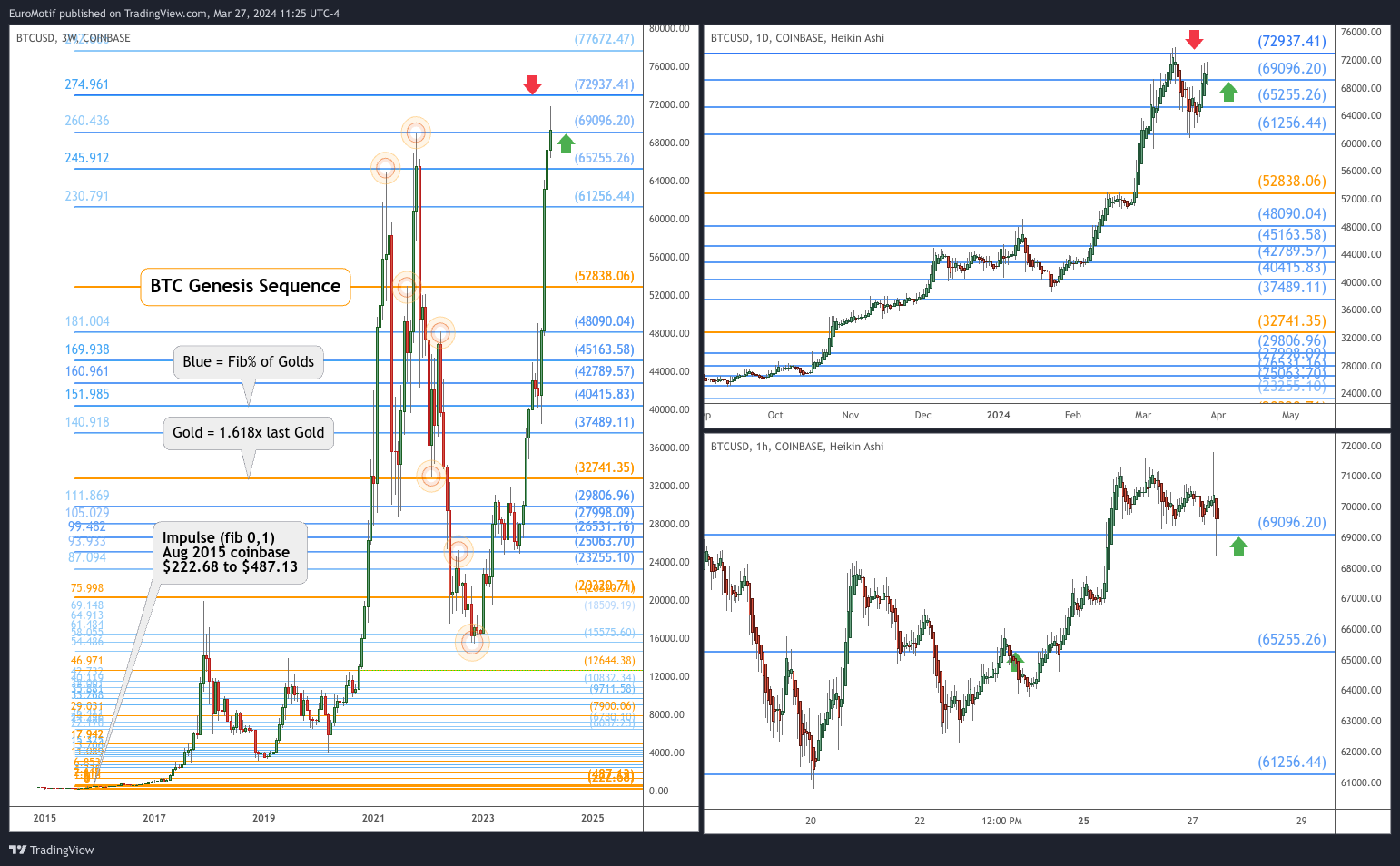Click the (72937.41) label in 1D chart
This screenshot has width=1400, height=866.
coord(1292,41)
